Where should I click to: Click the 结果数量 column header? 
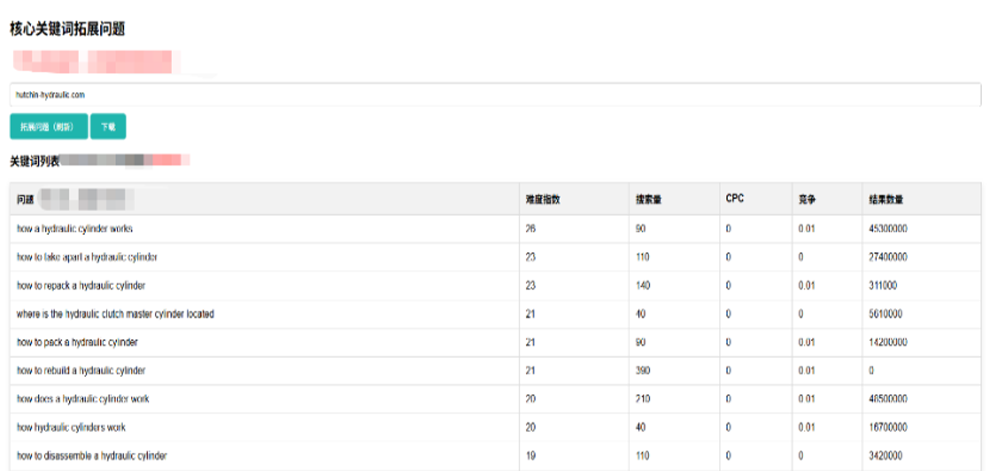pos(887,199)
